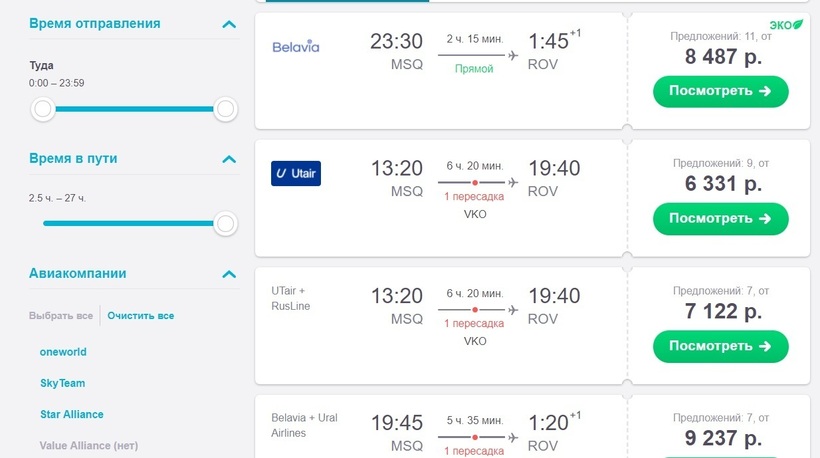Click the airplane icon on the UTair + RusLine flight

tap(513, 310)
